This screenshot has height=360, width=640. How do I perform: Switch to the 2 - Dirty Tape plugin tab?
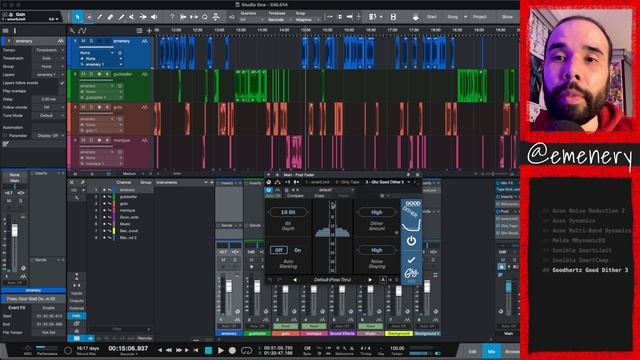click(347, 182)
